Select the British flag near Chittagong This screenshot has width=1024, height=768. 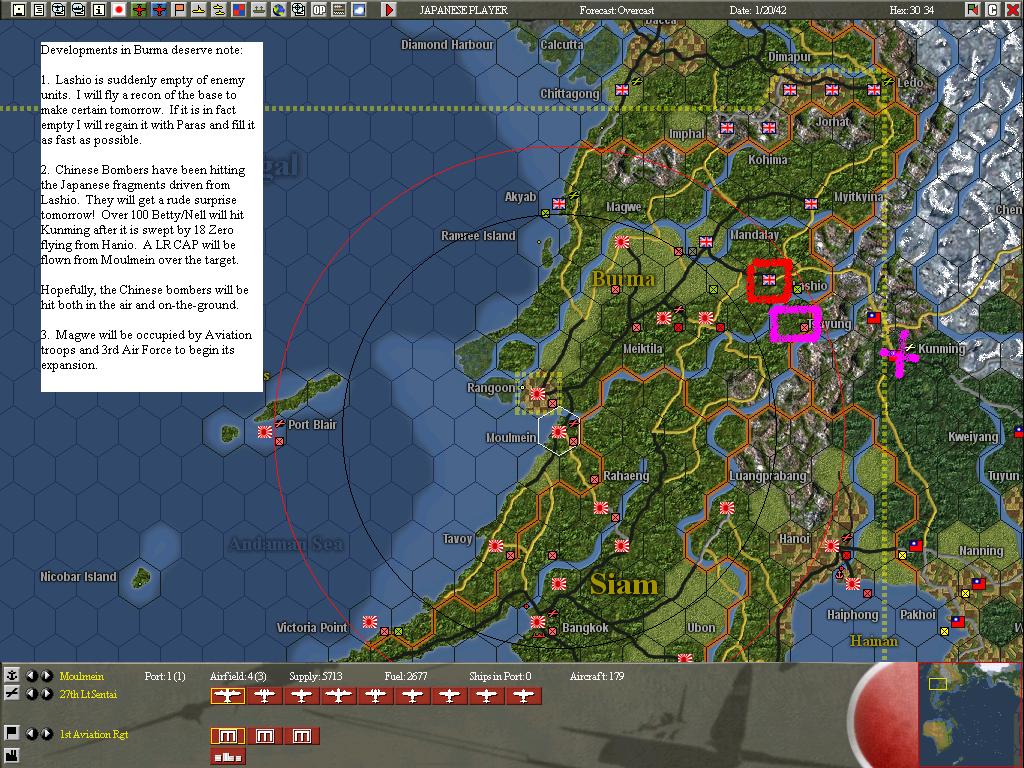click(x=622, y=90)
